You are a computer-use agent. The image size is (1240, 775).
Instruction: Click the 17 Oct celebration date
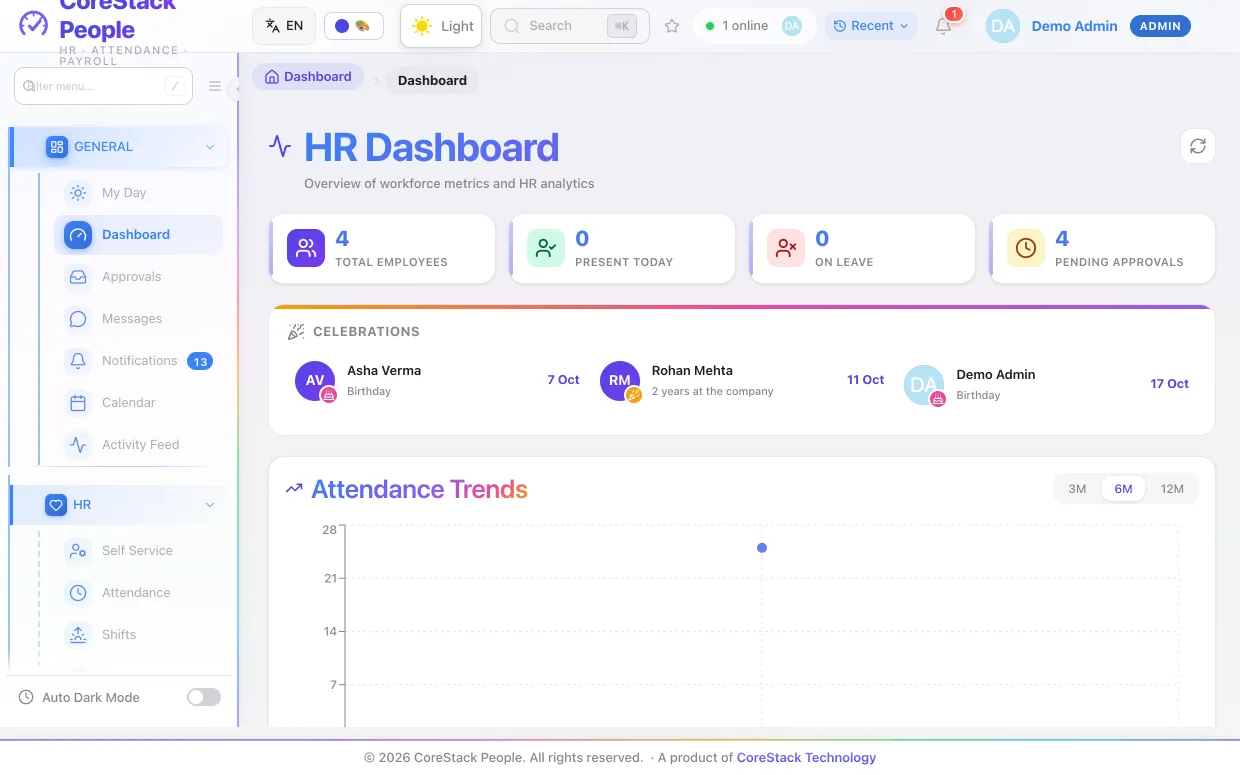1169,384
